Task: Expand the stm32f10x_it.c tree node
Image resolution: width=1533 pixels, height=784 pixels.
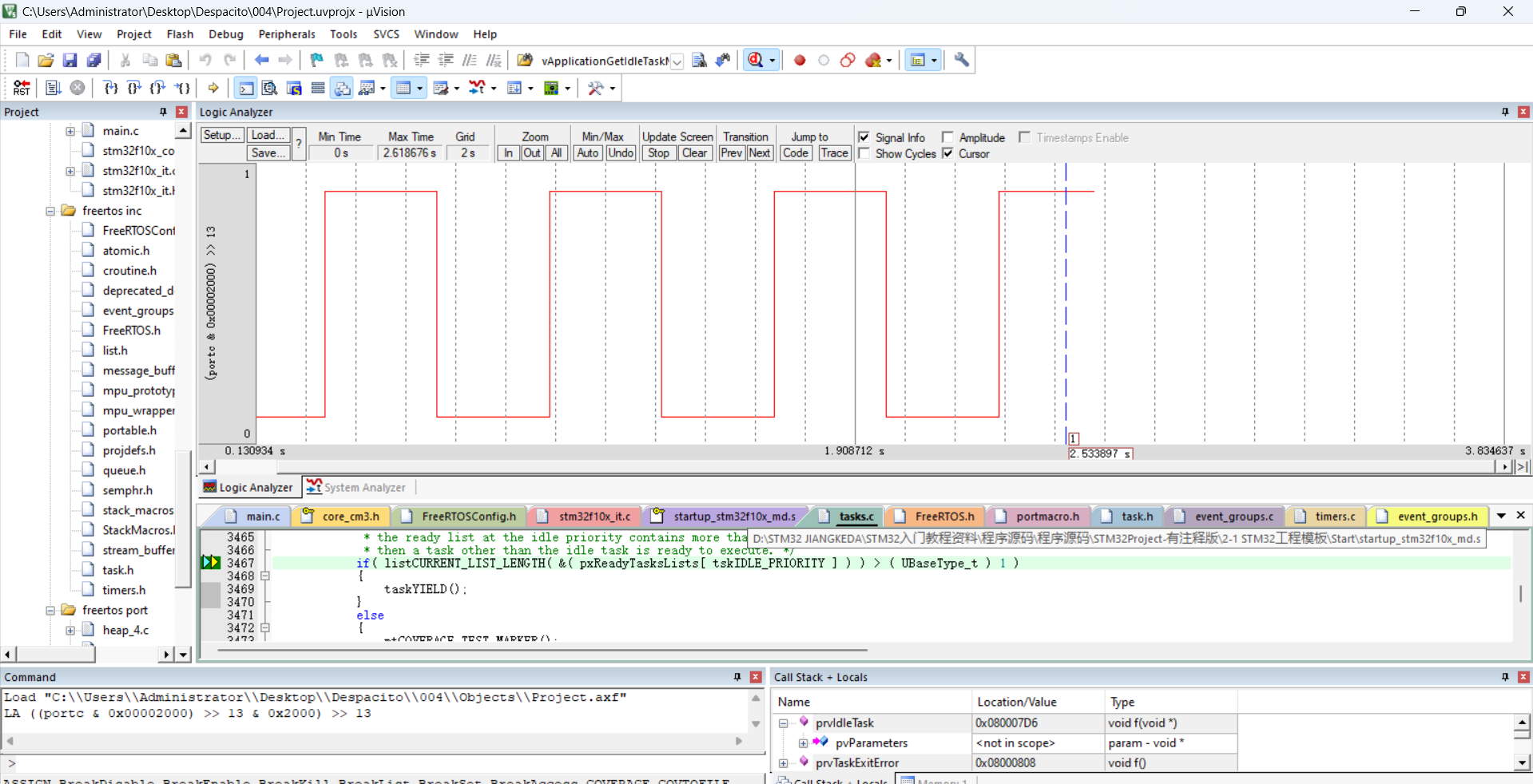Action: click(x=70, y=171)
